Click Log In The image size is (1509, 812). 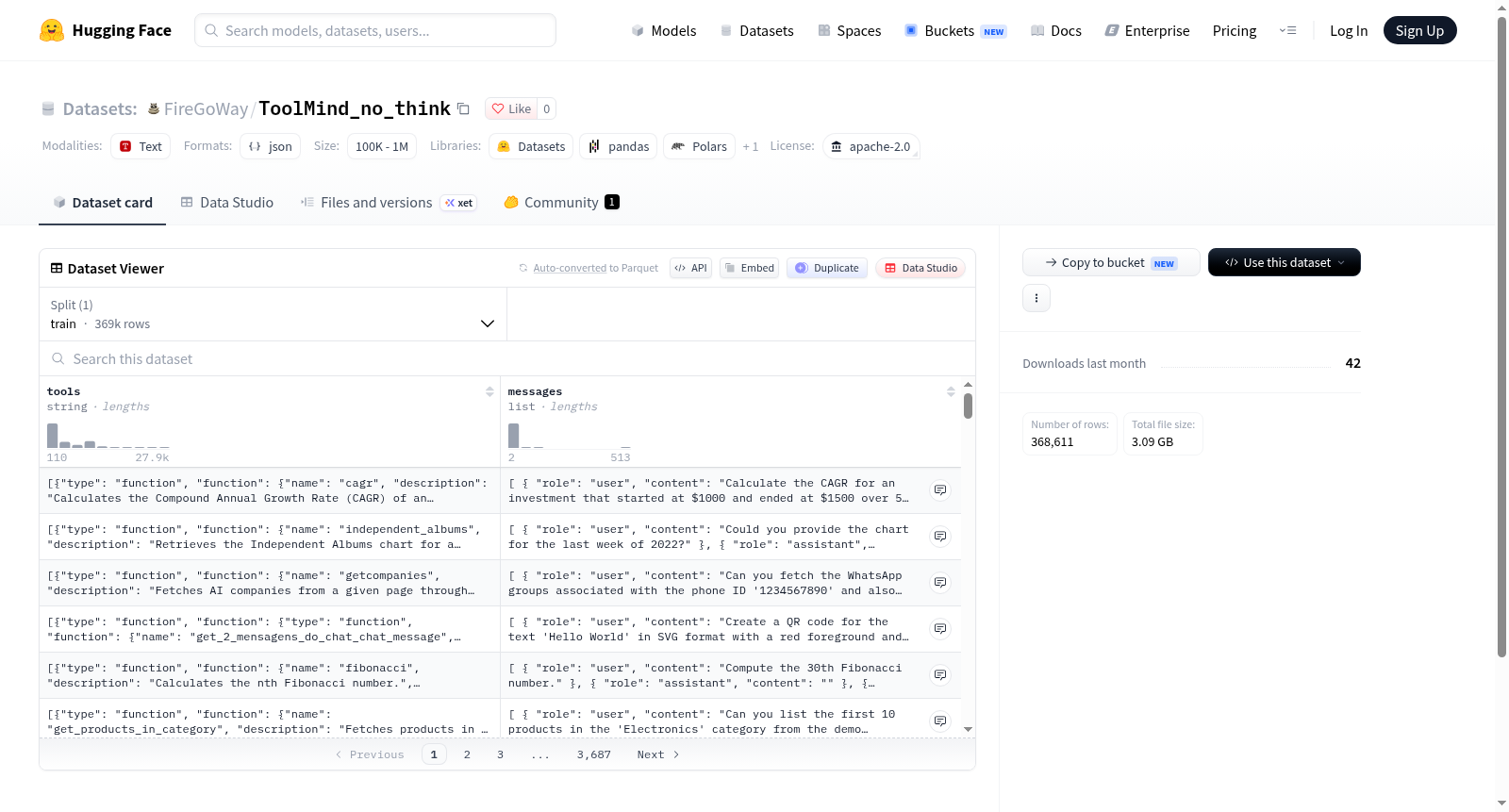(1349, 30)
